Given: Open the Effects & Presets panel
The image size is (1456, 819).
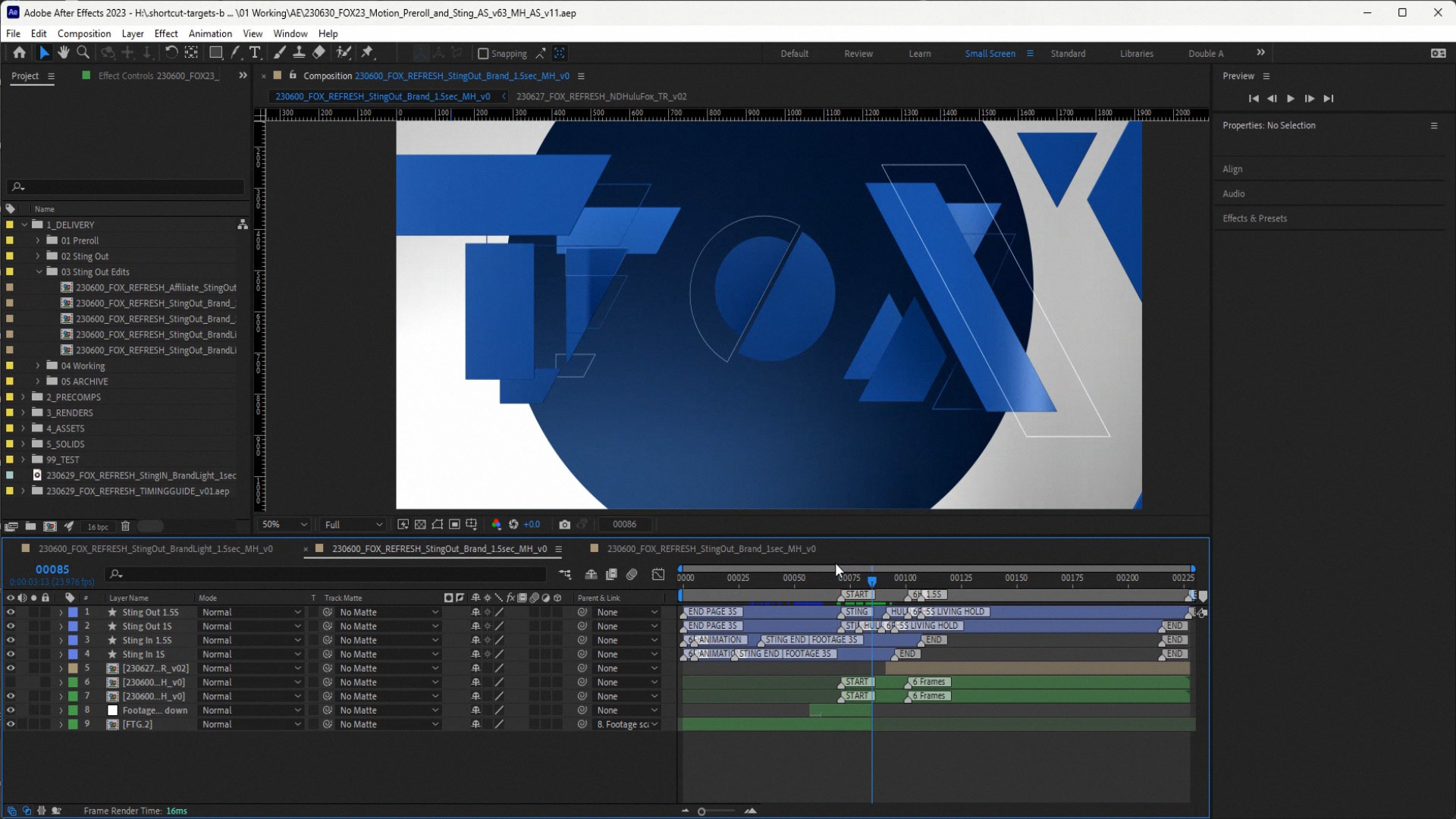Looking at the screenshot, I should (1254, 218).
